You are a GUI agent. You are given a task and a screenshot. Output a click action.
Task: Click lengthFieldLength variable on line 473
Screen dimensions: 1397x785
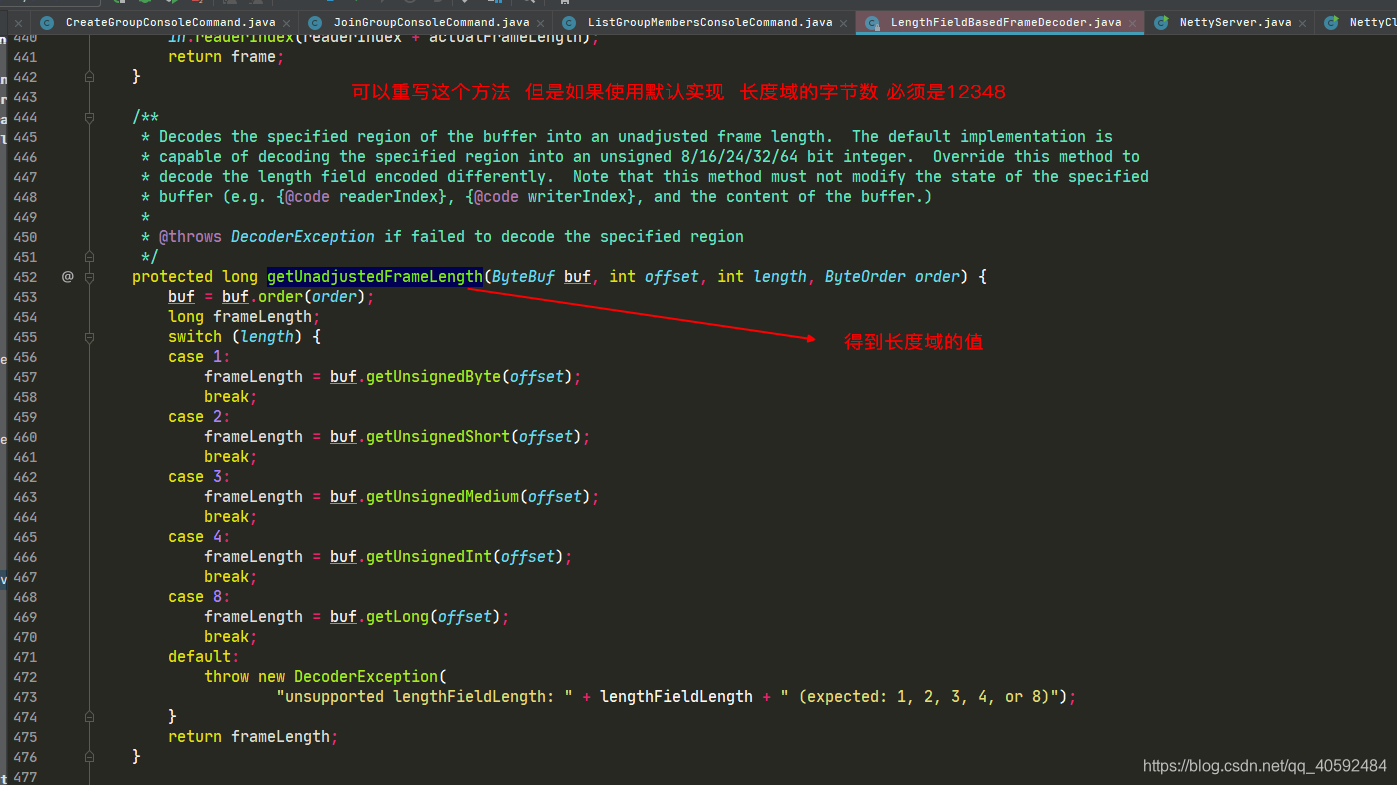[x=676, y=697]
